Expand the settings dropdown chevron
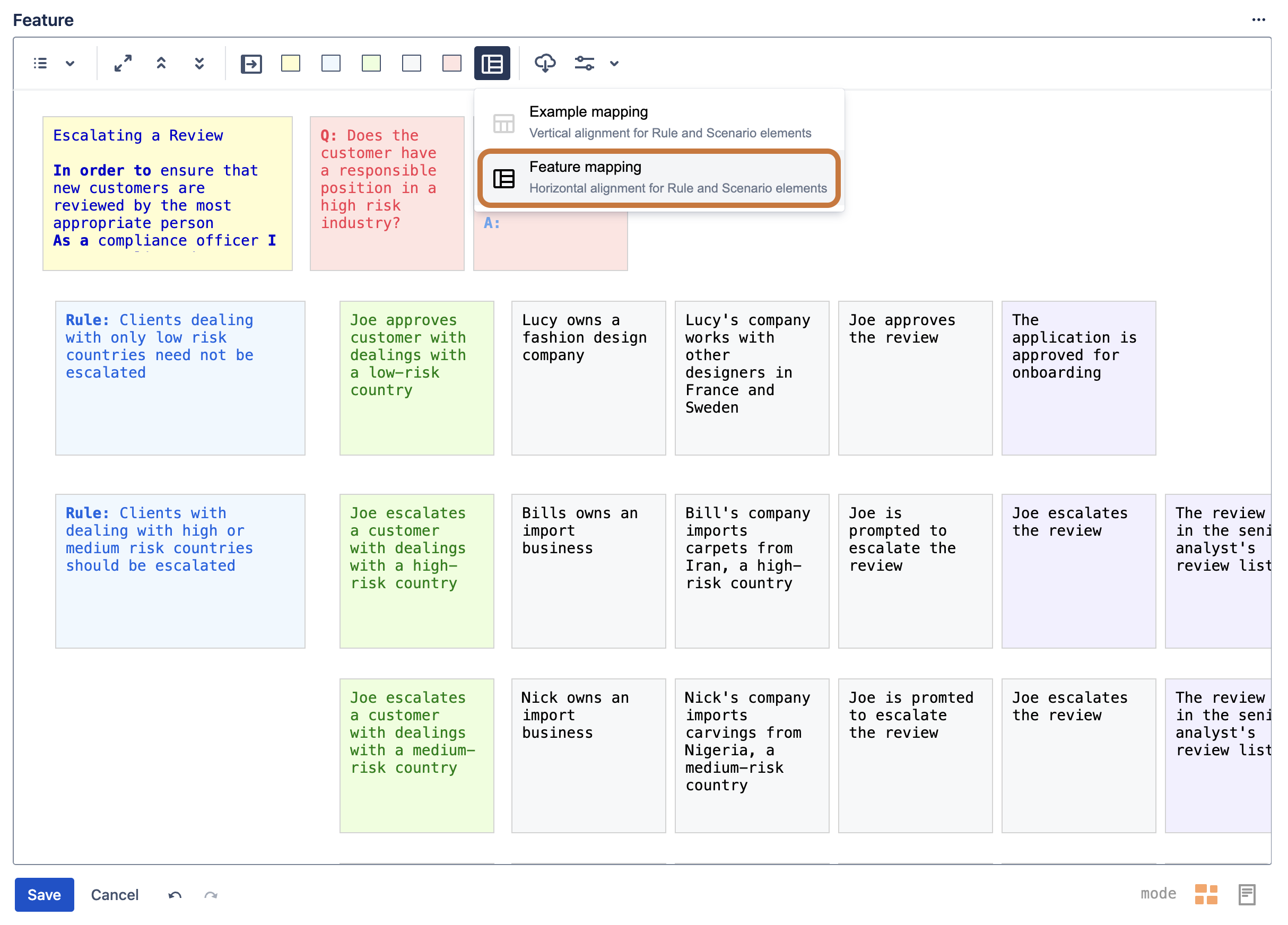Viewport: 1288px width, 925px height. (614, 64)
